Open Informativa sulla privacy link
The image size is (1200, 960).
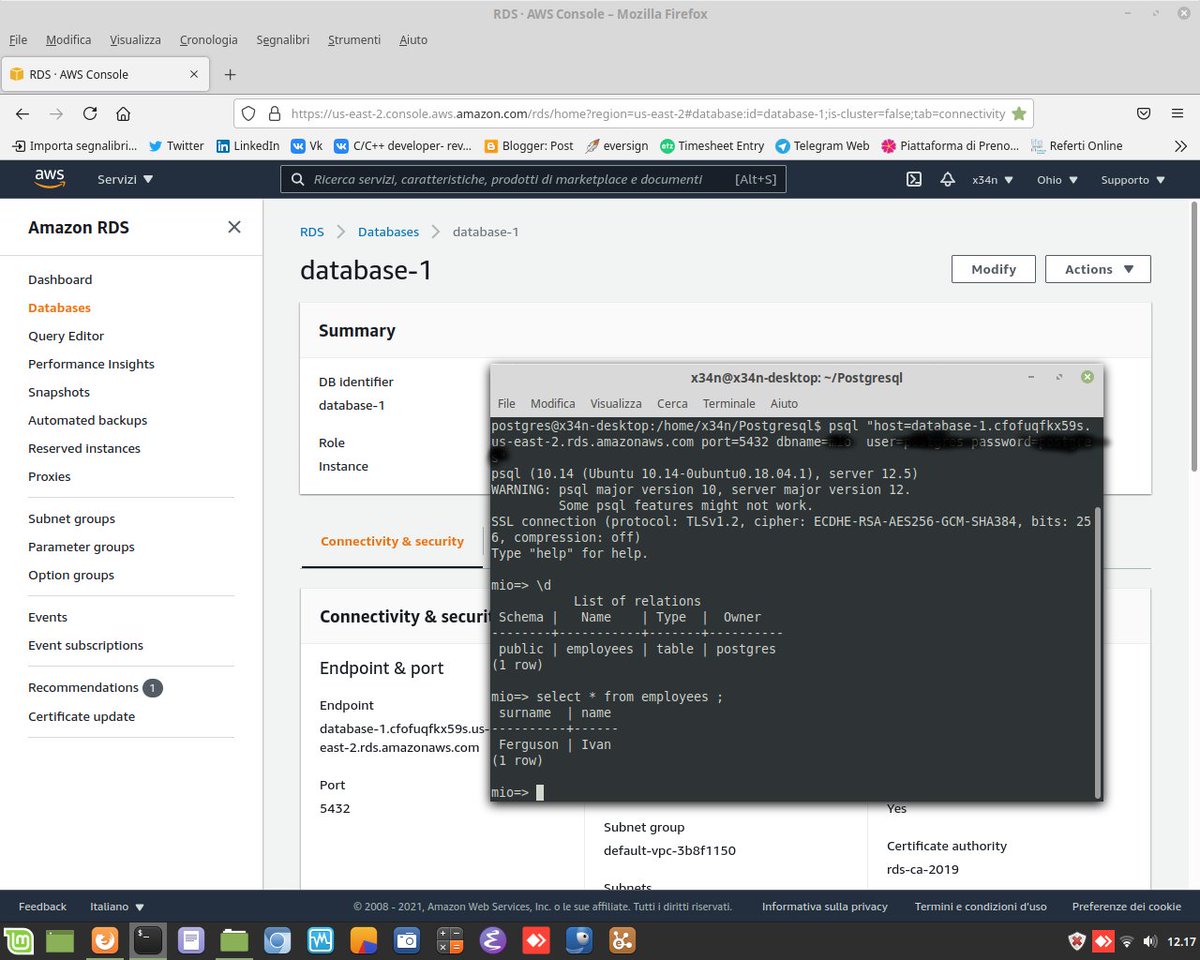825,906
